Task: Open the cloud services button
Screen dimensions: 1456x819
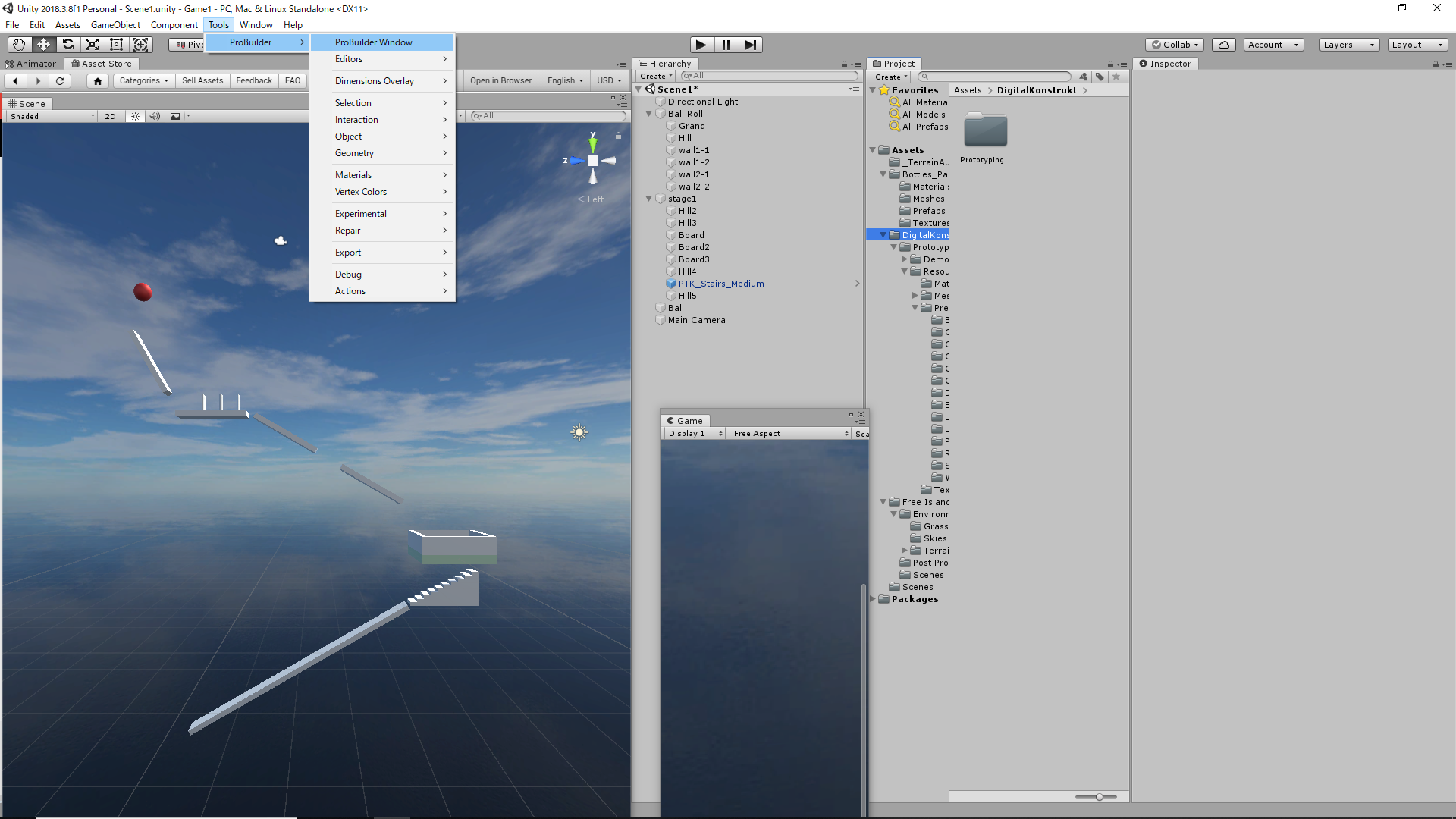Action: coord(1224,45)
